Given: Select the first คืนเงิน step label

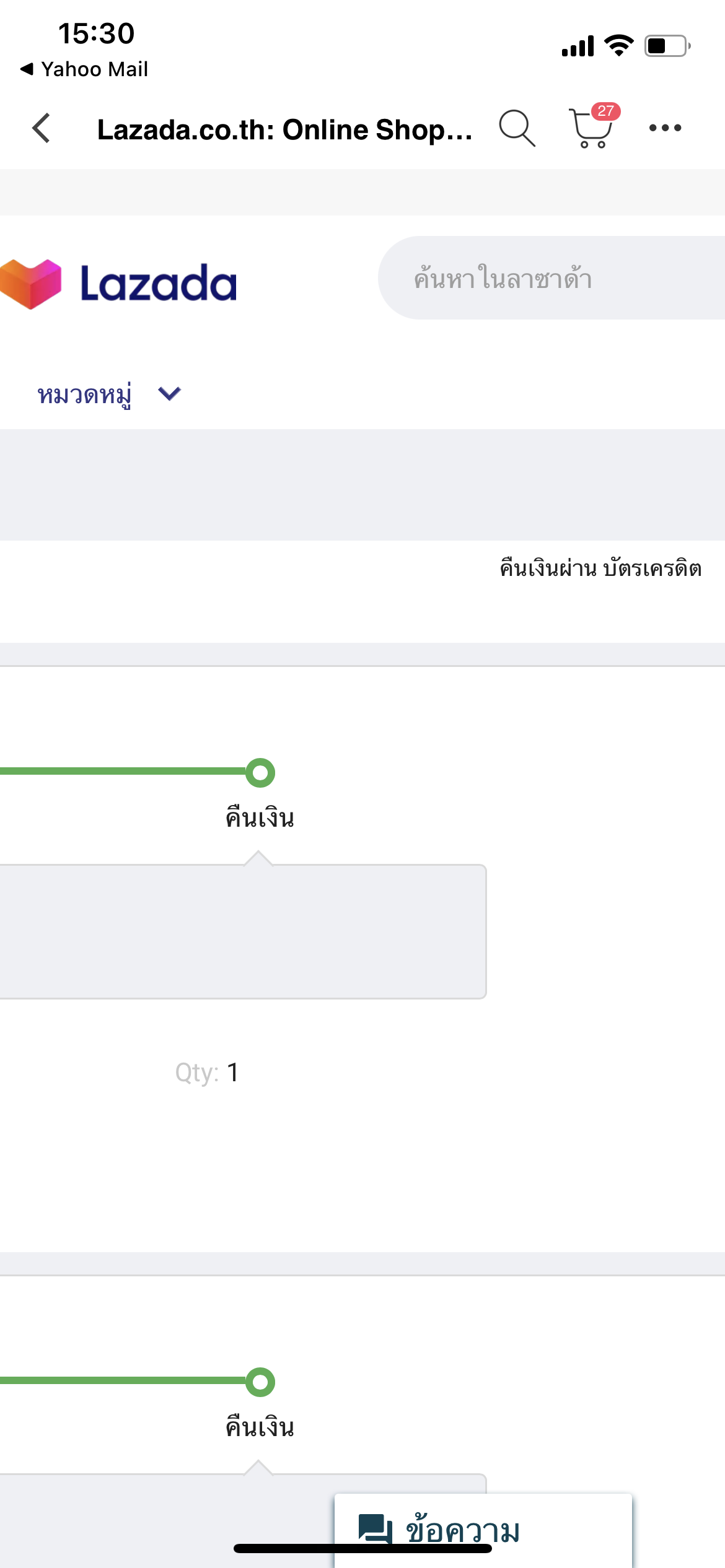Looking at the screenshot, I should tap(260, 818).
